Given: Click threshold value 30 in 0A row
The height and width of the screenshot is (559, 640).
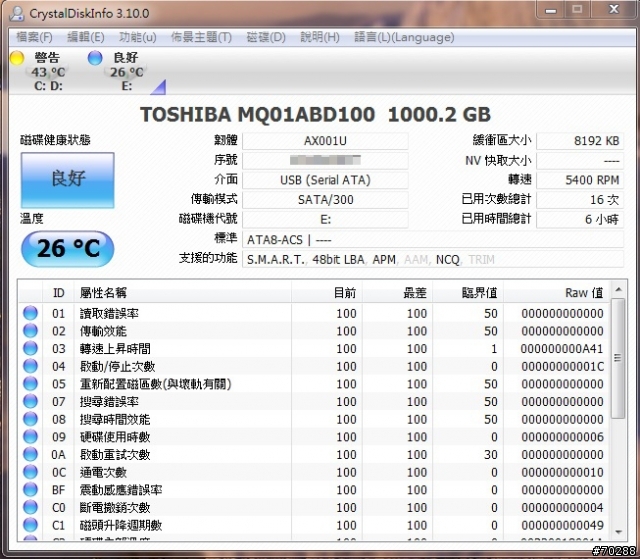Looking at the screenshot, I should coord(491,455).
